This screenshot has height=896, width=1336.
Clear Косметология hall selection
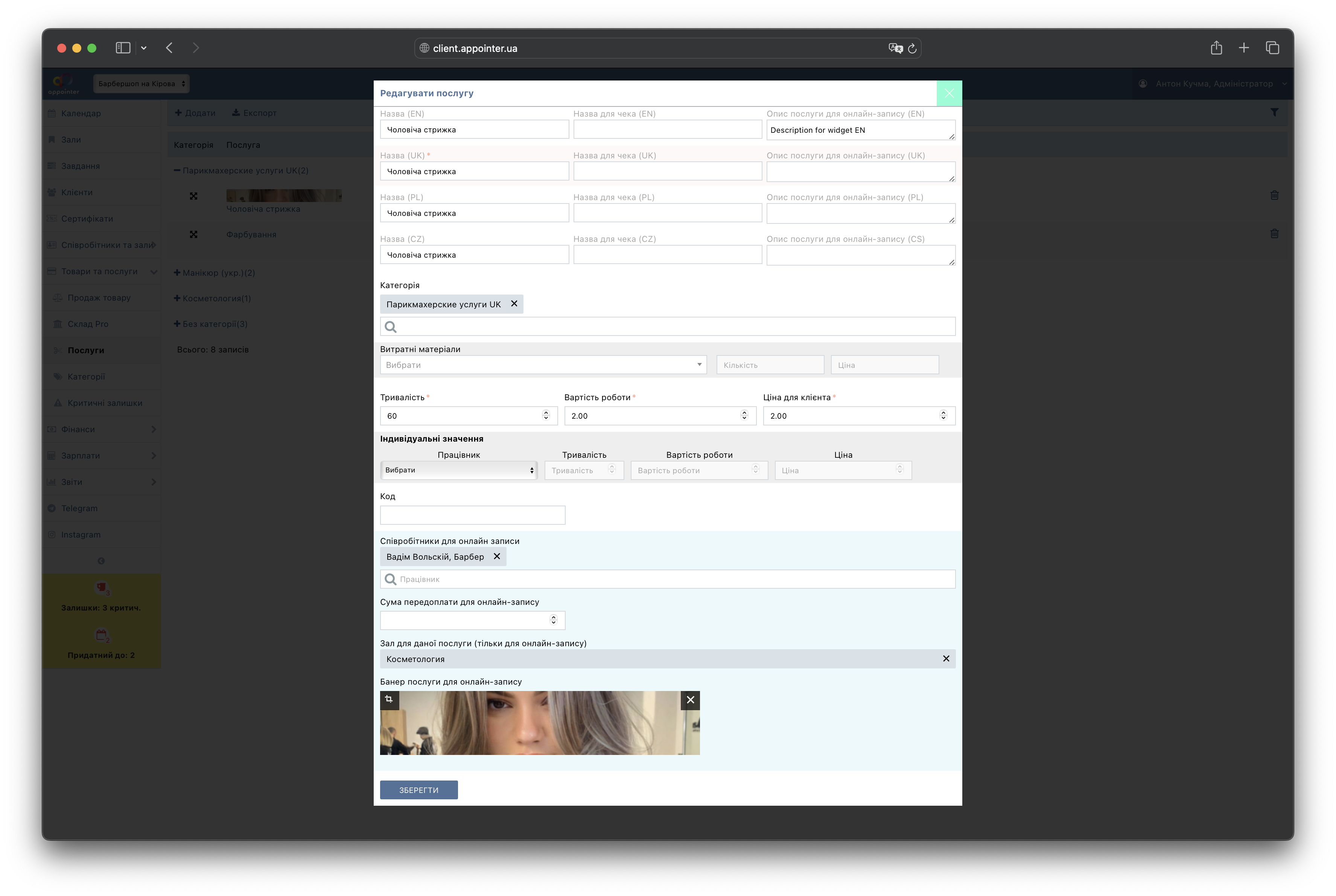pyautogui.click(x=945, y=658)
